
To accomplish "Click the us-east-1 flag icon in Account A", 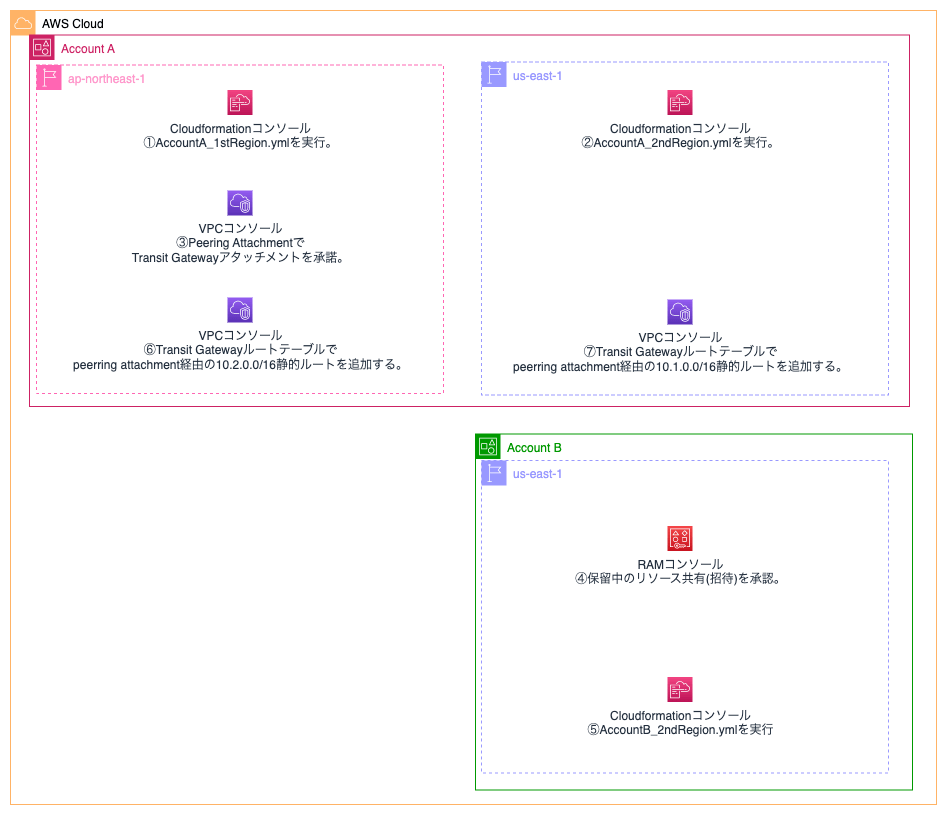I will pos(494,74).
